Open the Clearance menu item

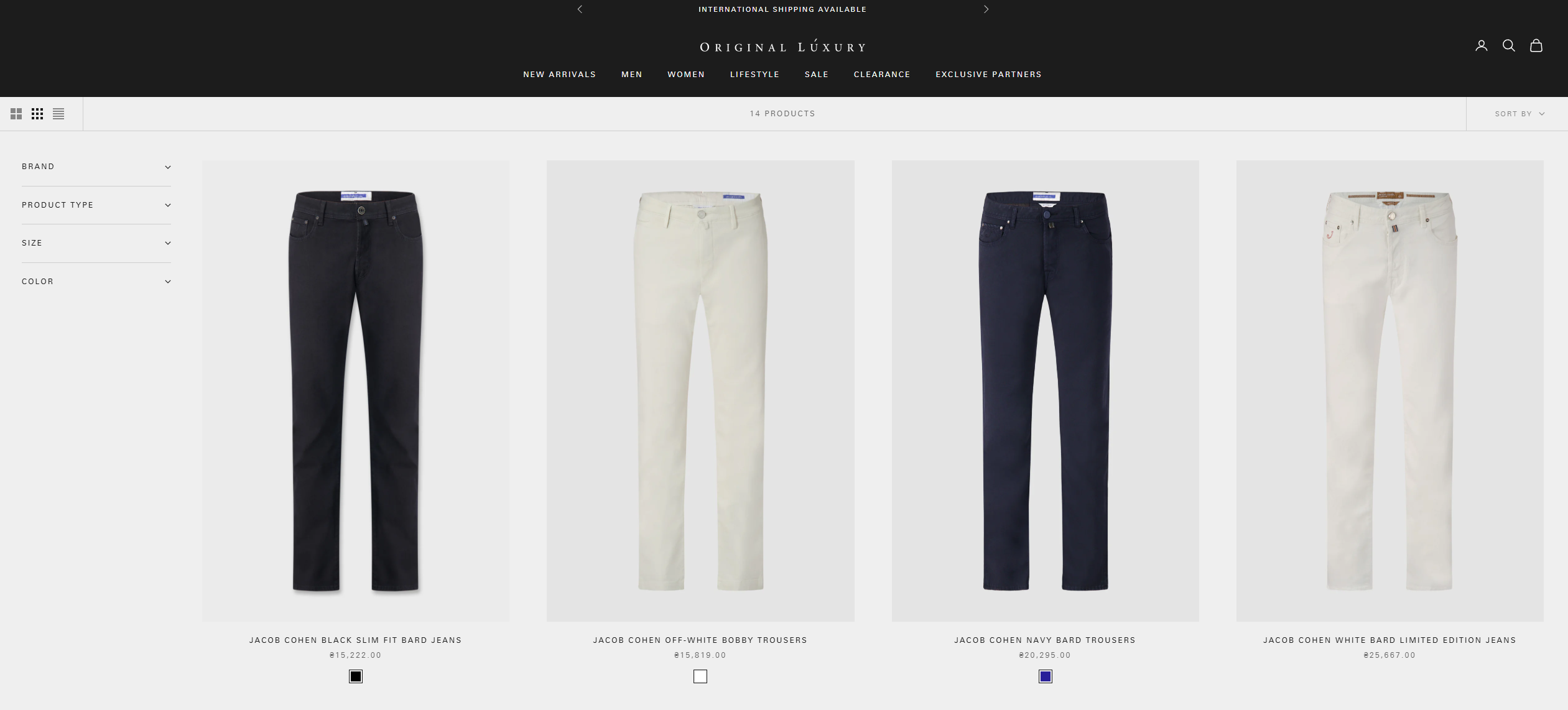coord(882,74)
